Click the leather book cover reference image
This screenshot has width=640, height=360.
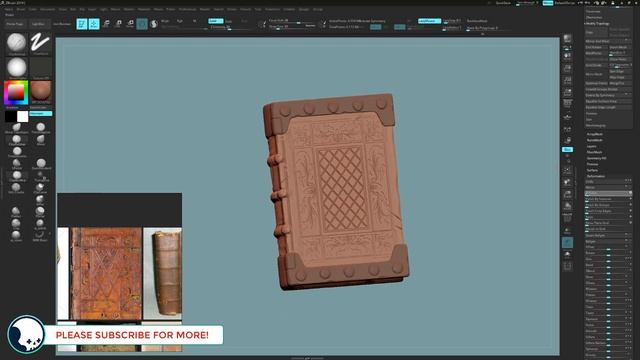point(106,273)
